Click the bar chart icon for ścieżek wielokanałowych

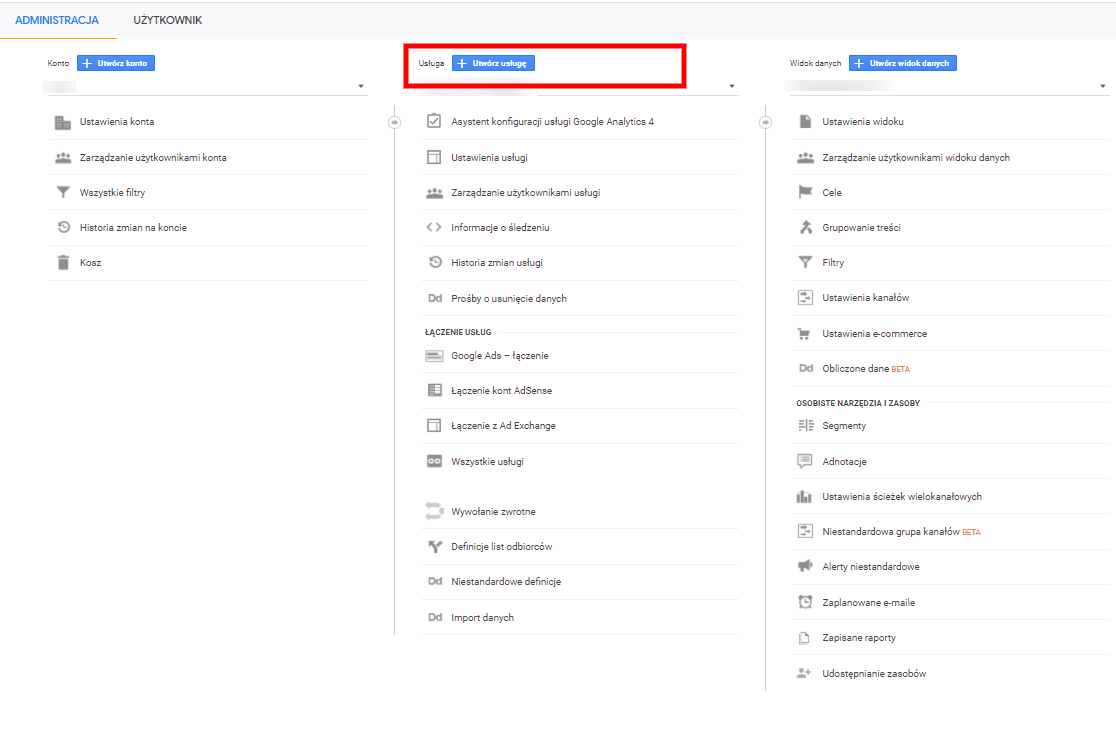[x=804, y=497]
